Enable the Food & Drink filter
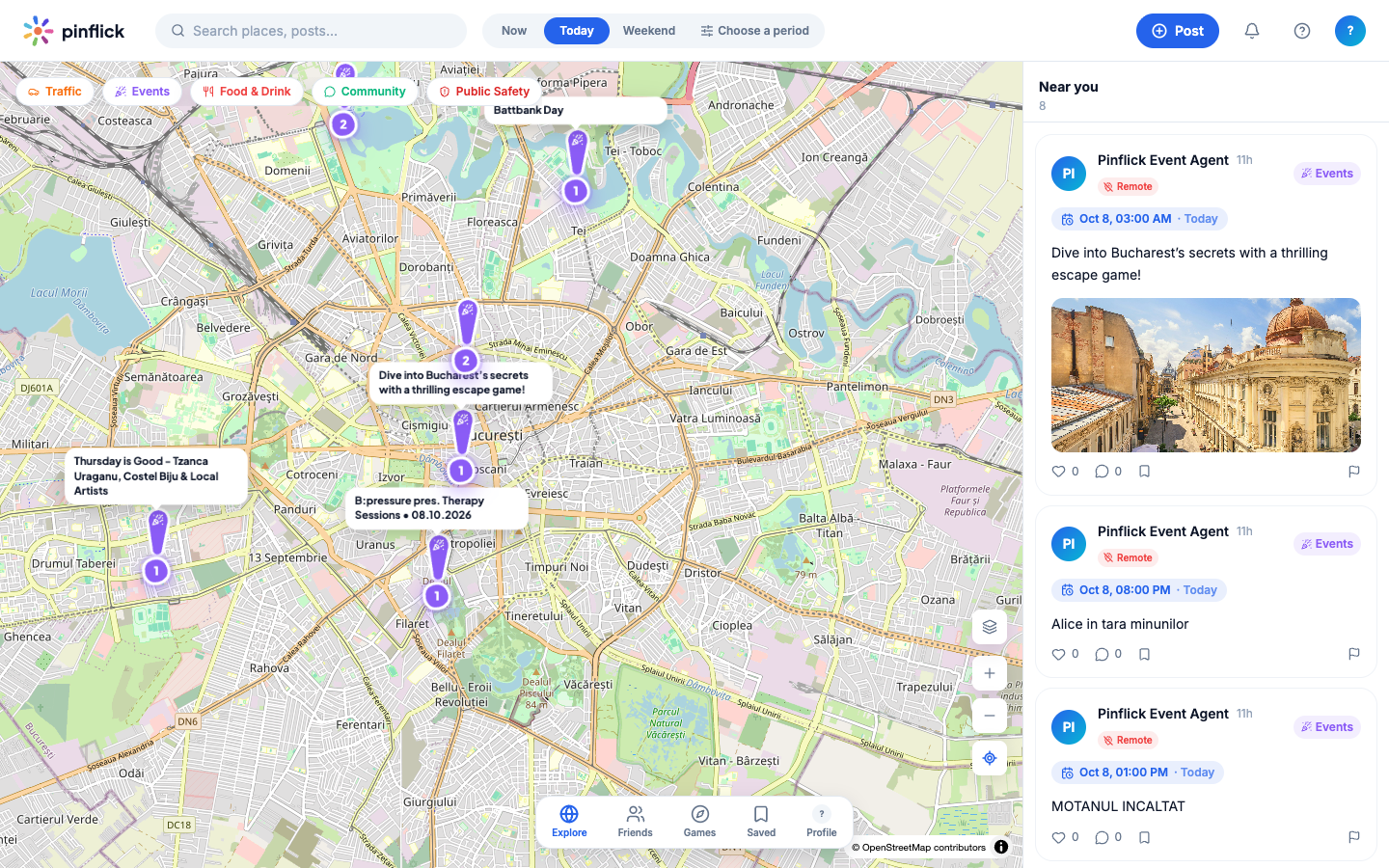 pyautogui.click(x=247, y=92)
